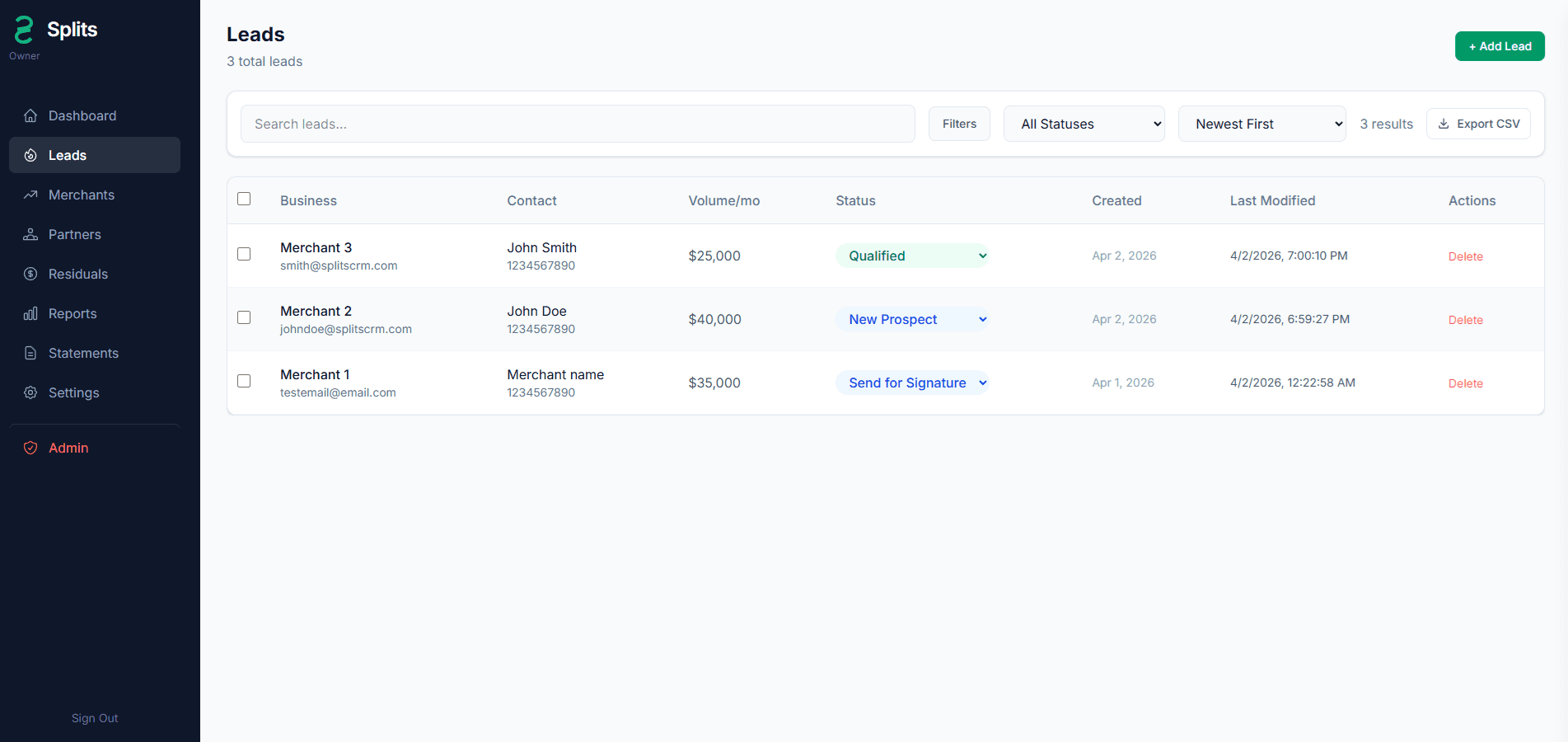This screenshot has width=1568, height=742.
Task: Click contact name John Doe
Action: click(x=536, y=311)
